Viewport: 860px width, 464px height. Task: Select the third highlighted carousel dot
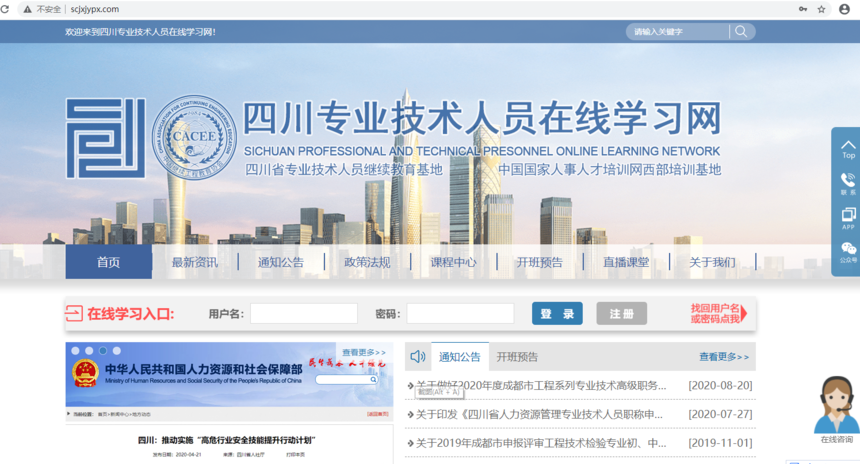103,350
